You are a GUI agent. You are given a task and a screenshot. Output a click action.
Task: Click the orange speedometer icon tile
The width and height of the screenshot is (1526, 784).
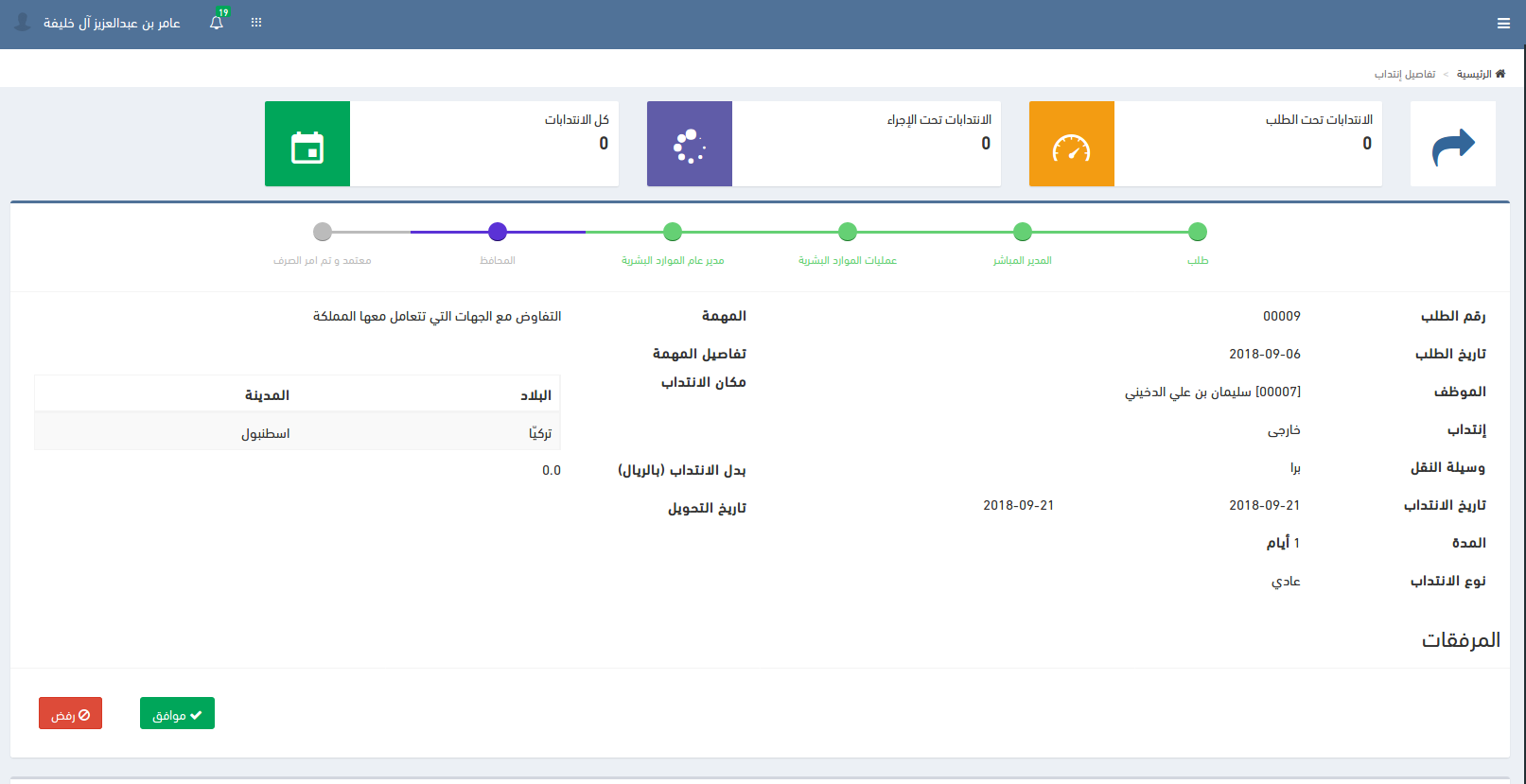(1071, 145)
